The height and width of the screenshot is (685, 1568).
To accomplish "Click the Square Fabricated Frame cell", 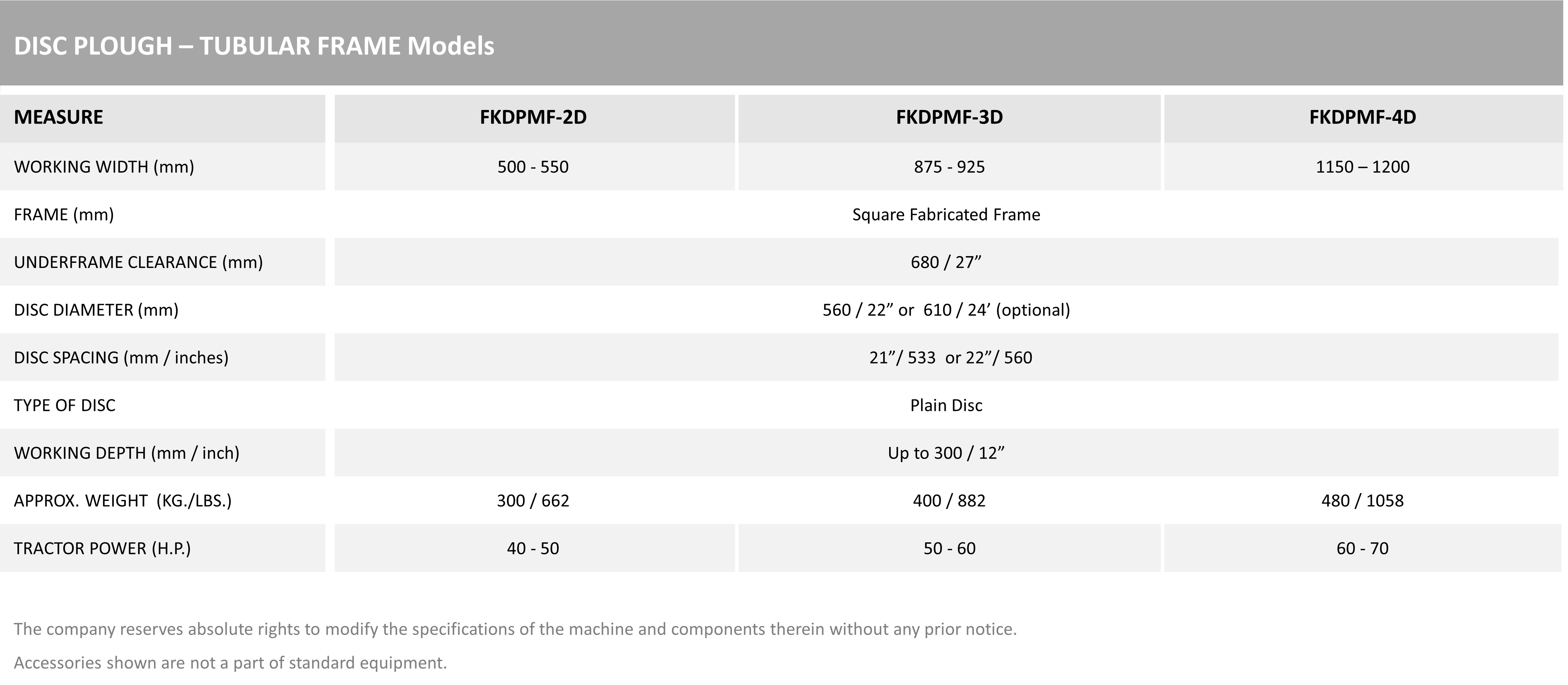I will tap(946, 214).
